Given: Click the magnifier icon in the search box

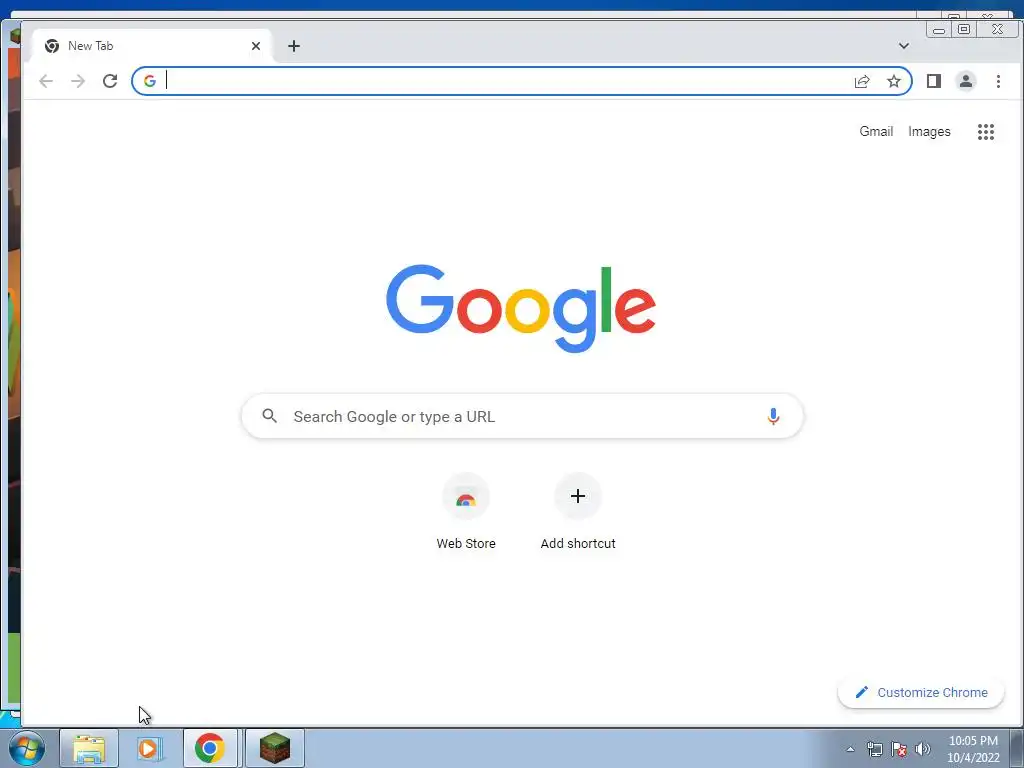Looking at the screenshot, I should 269,415.
